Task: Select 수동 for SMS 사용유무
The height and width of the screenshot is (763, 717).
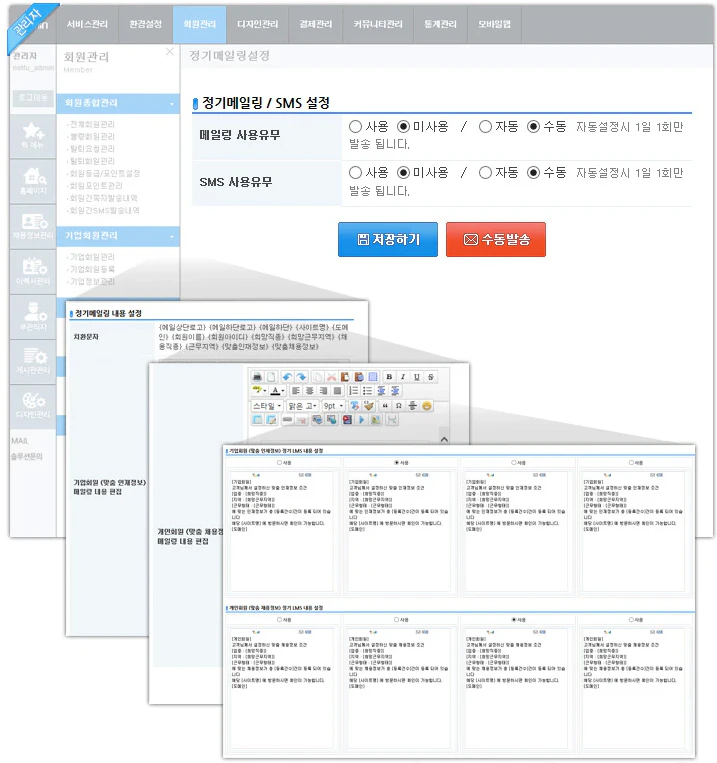Action: point(533,173)
